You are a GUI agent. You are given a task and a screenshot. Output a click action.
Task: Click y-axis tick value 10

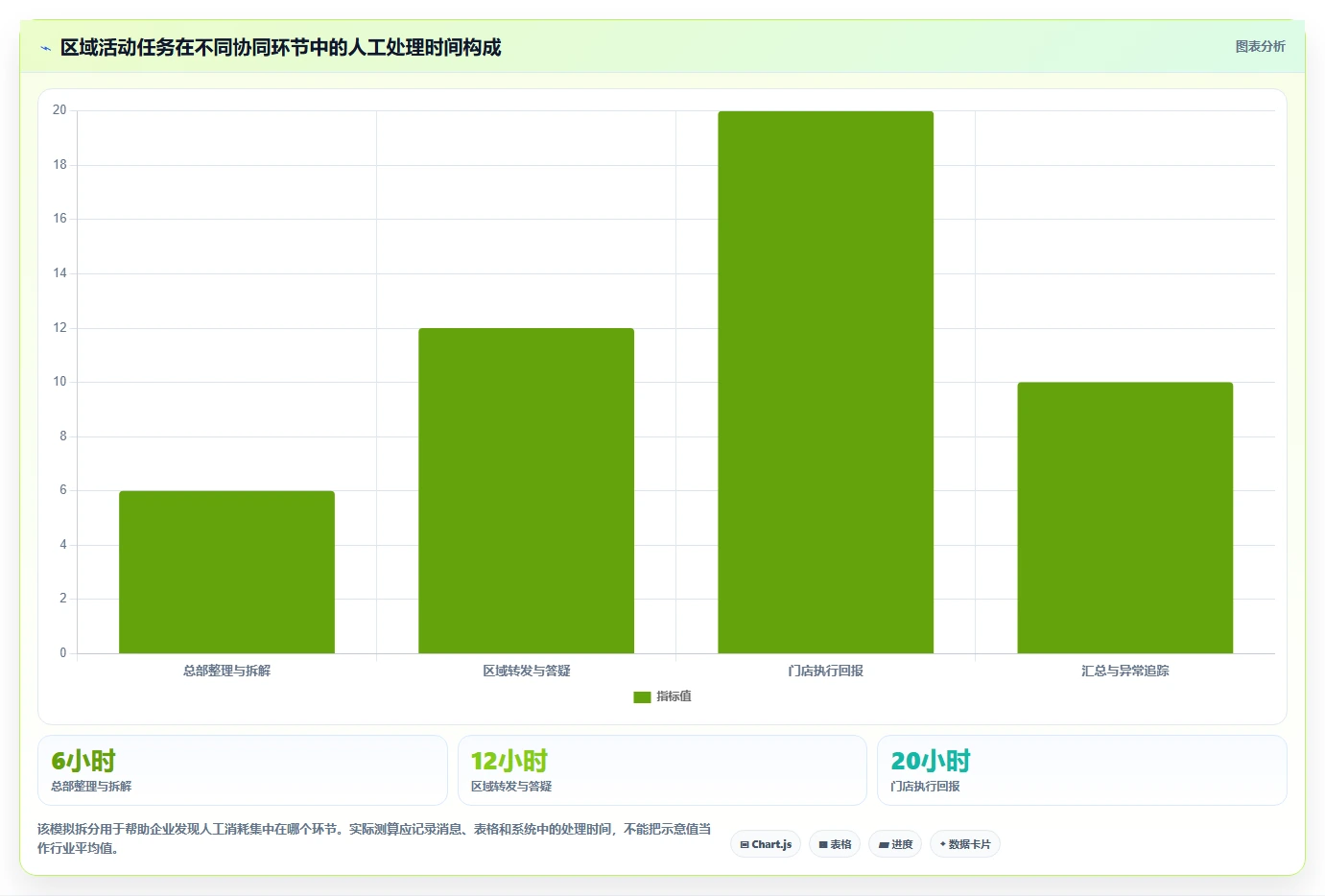click(59, 382)
